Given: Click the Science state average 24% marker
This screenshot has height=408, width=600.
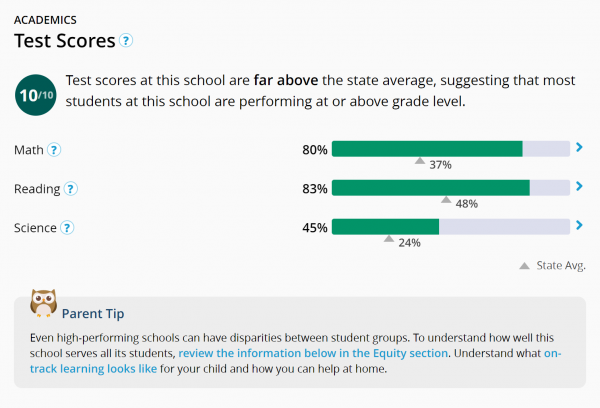Looking at the screenshot, I should pos(389,240).
